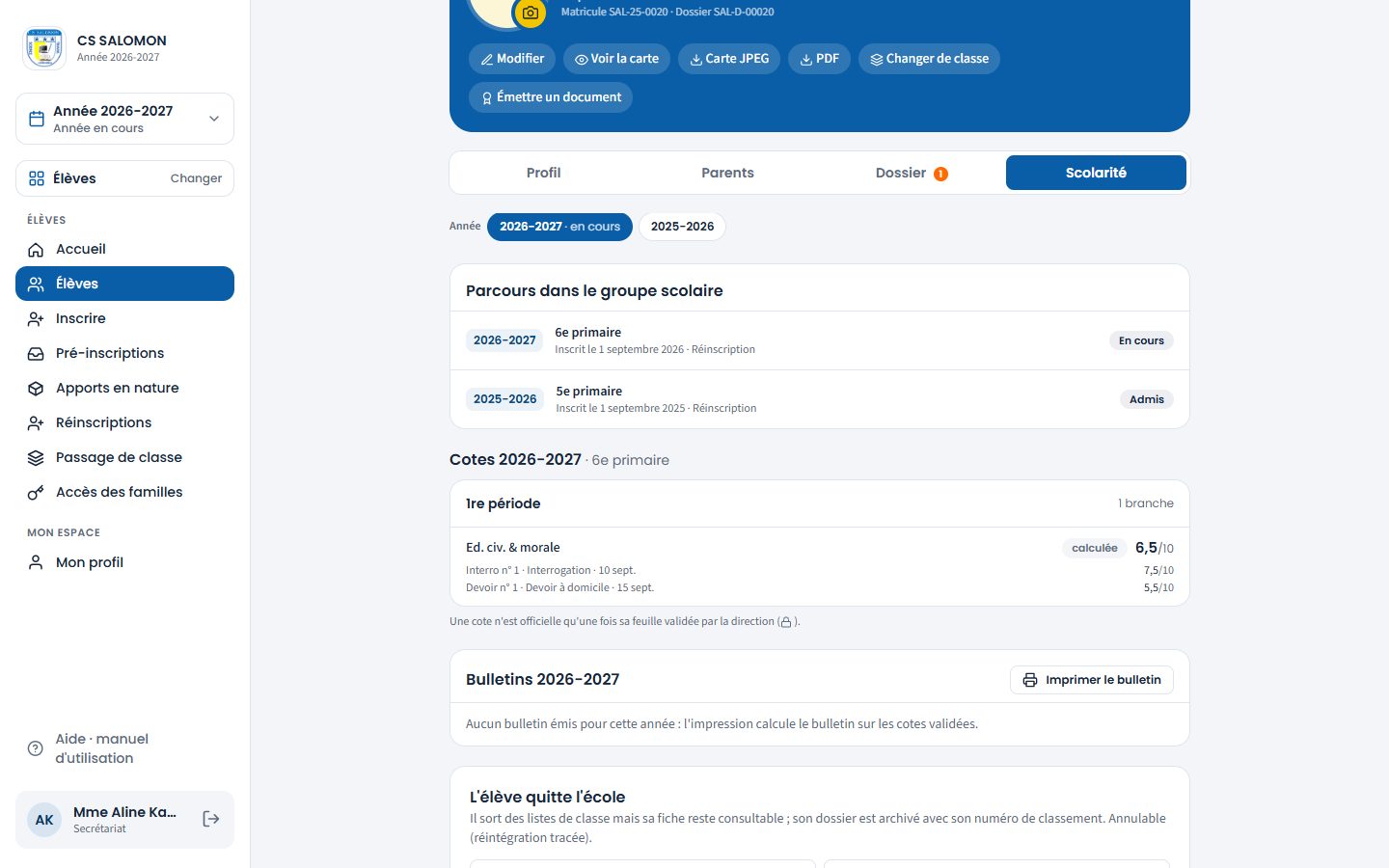Click the yellow camera photo icon
The height and width of the screenshot is (868, 1389).
coord(531,13)
